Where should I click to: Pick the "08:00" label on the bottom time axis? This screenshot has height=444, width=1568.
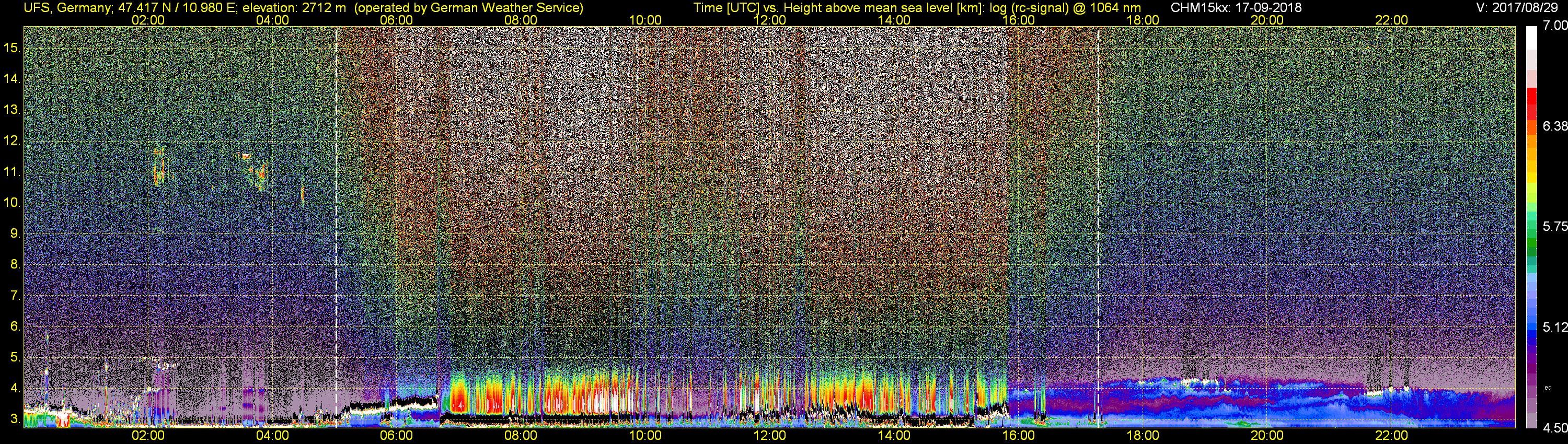tap(521, 436)
